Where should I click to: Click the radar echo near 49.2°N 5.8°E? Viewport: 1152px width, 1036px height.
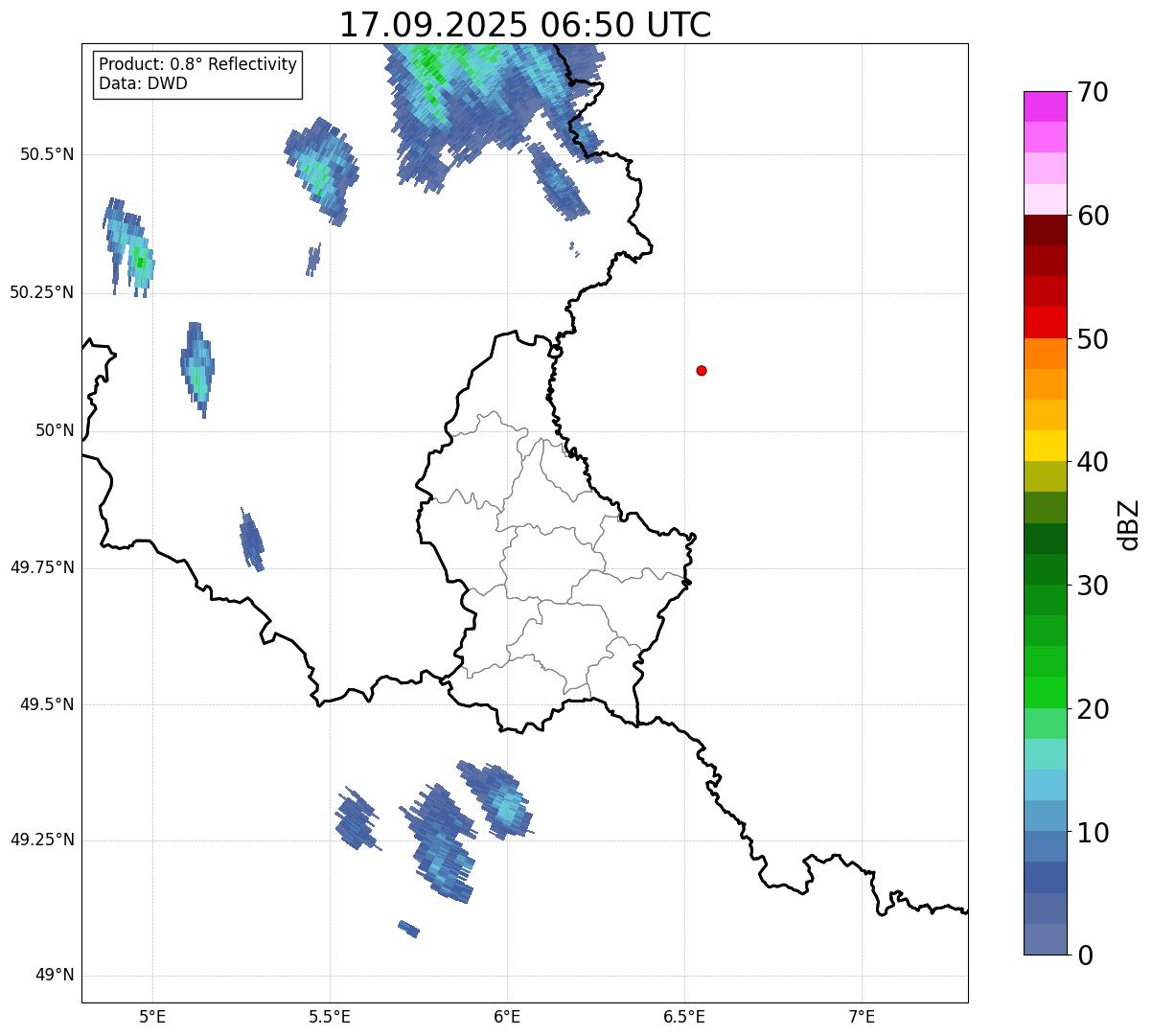[x=438, y=843]
